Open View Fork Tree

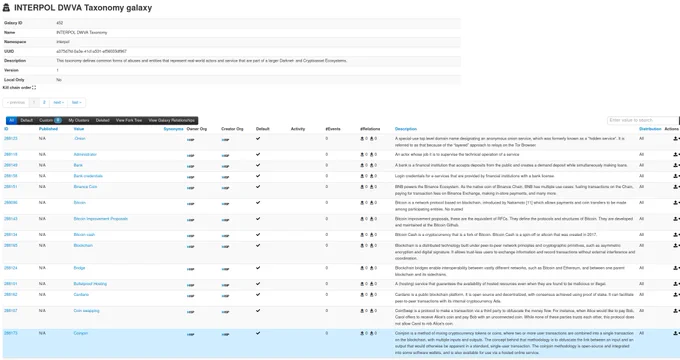[x=129, y=120]
